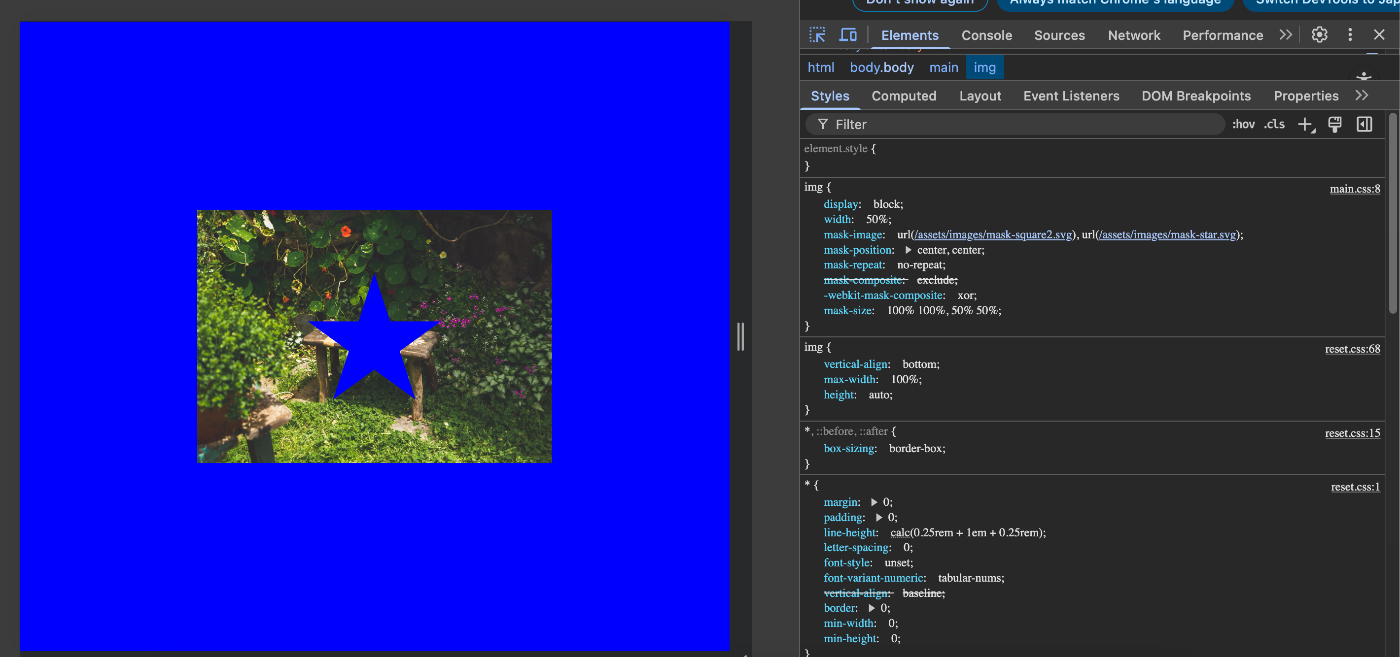Open the Sources tab
Image resolution: width=1400 pixels, height=657 pixels.
coord(1059,35)
